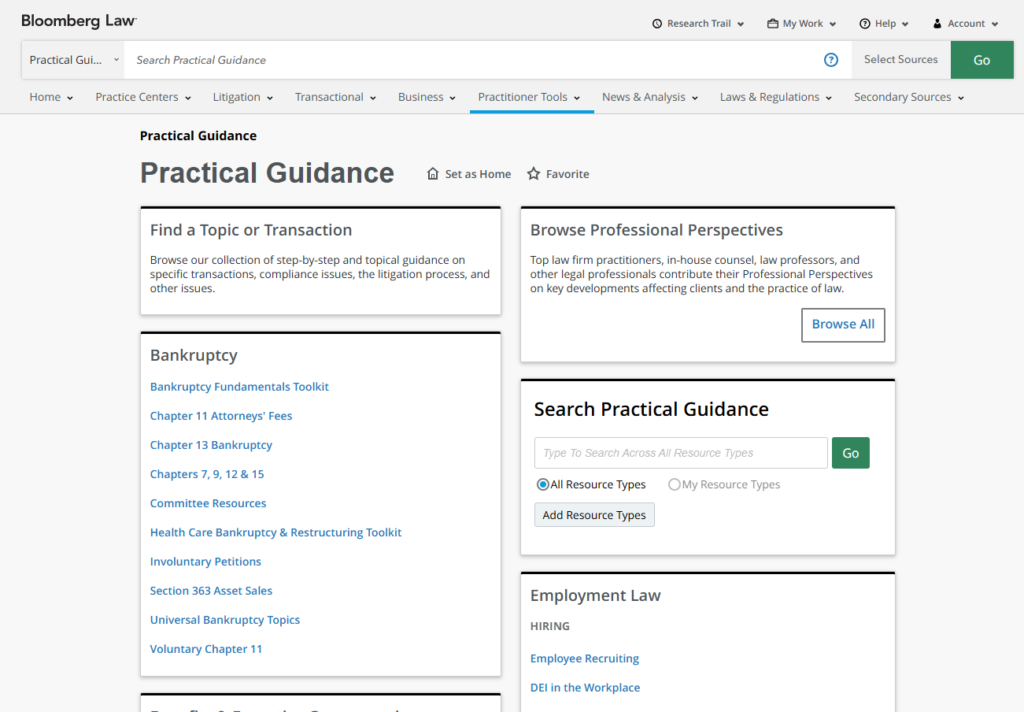Select the My Resource Types radio button
Screen dimensions: 1024x712
(674, 485)
